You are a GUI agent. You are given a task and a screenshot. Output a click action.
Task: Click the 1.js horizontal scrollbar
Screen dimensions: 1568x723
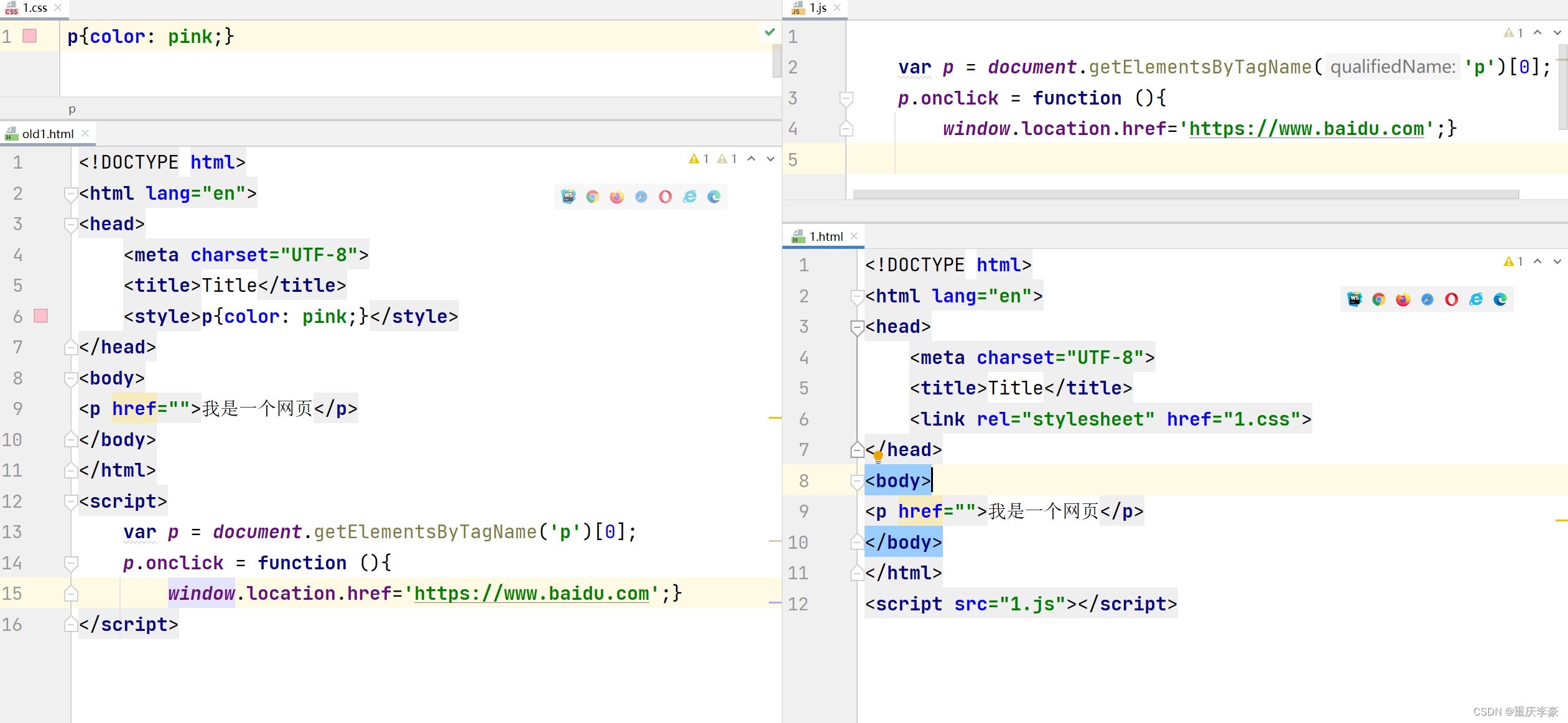[x=1185, y=194]
